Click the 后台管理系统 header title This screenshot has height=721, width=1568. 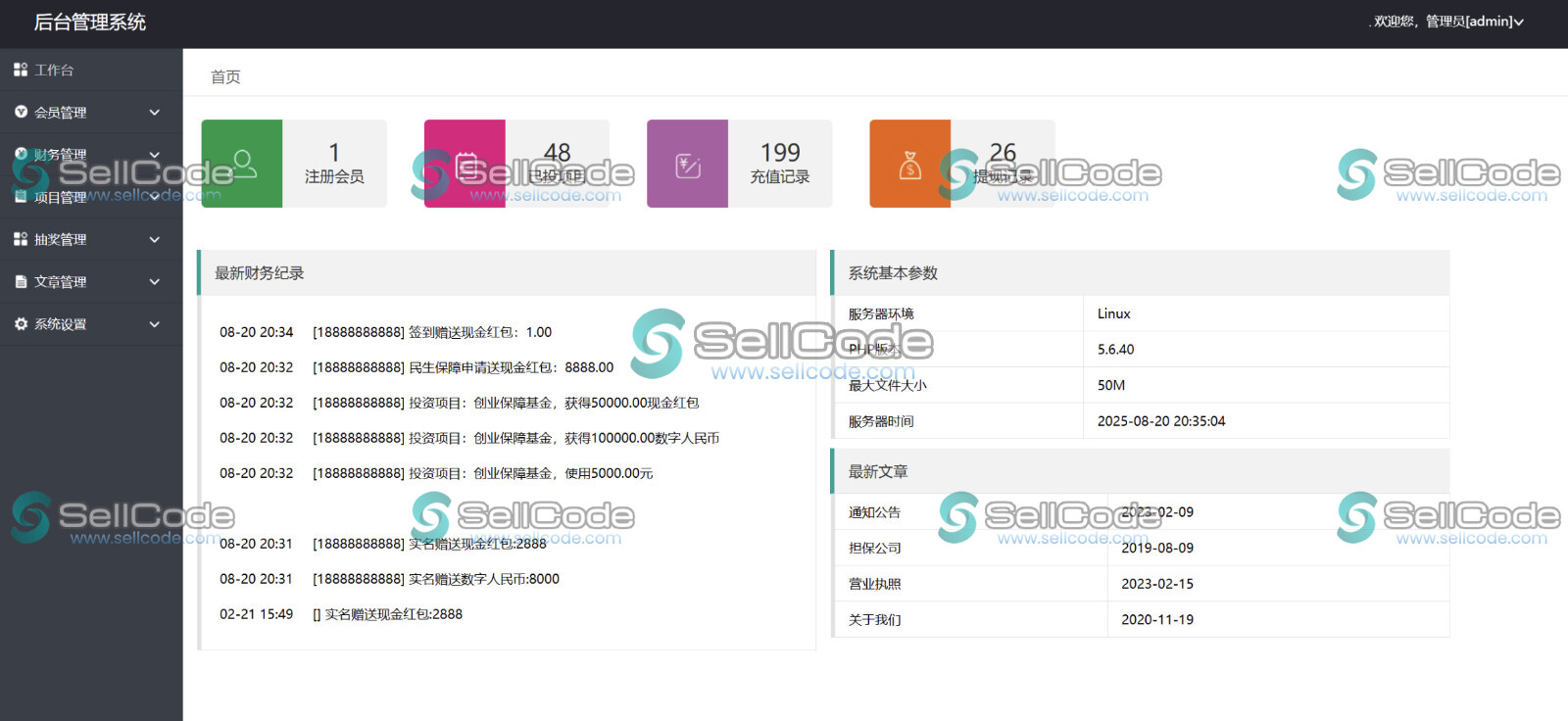click(x=90, y=22)
